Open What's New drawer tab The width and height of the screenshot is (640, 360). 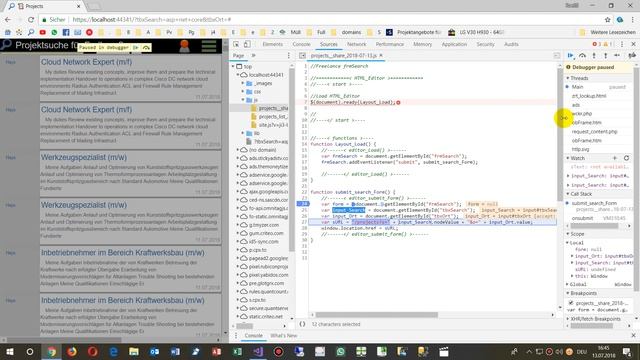coord(283,336)
